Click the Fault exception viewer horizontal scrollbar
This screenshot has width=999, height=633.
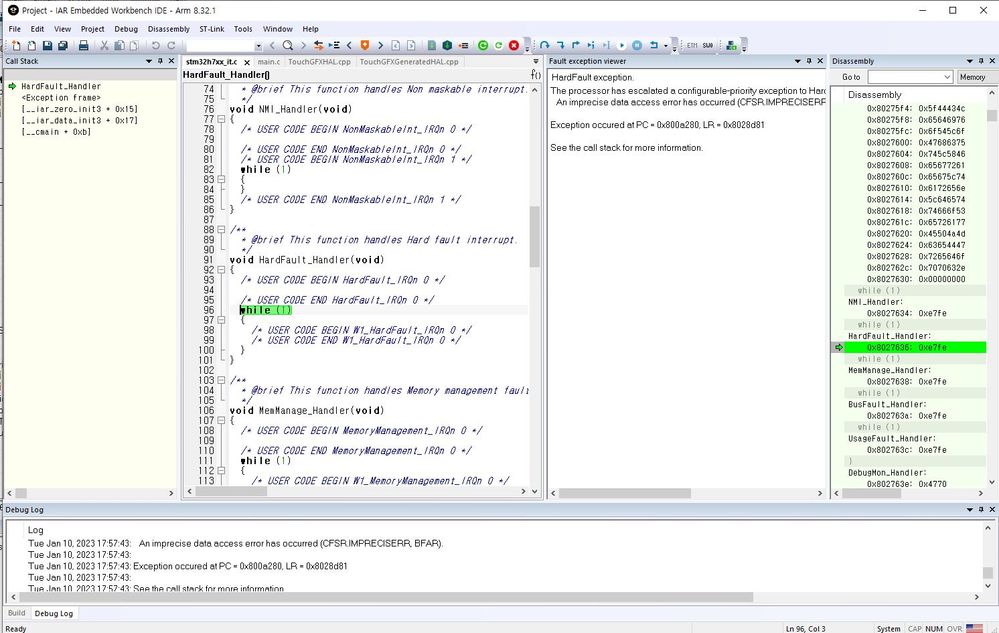(625, 494)
